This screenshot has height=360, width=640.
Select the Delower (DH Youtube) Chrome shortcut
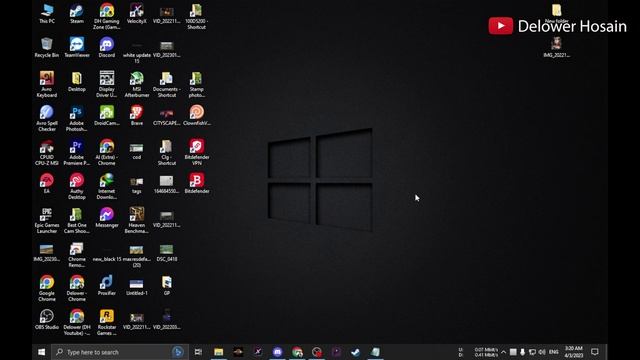(x=77, y=322)
